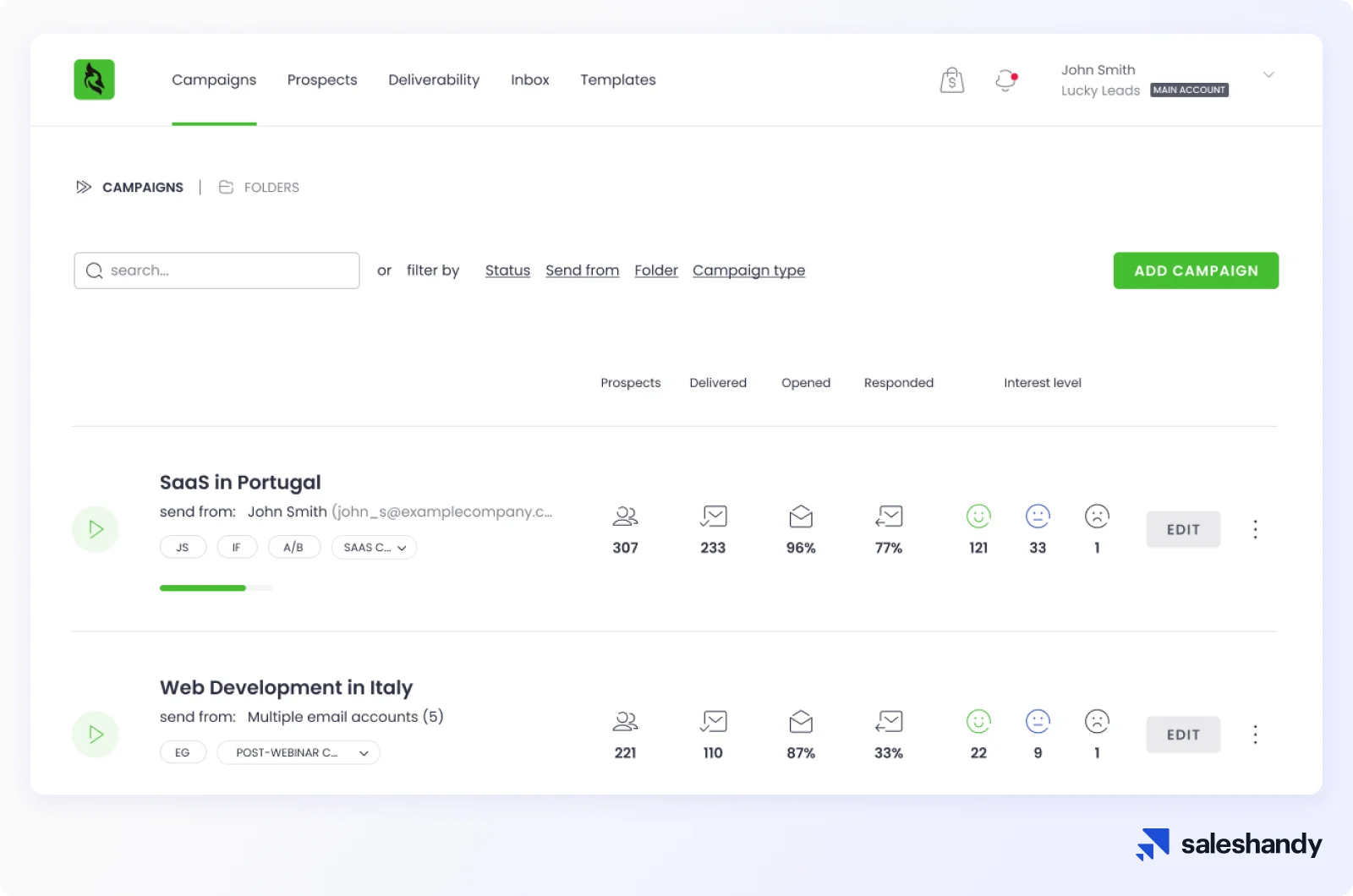Click the sad interest smiley for Web Development in Italy
Viewport: 1353px width, 896px height.
coord(1097,722)
